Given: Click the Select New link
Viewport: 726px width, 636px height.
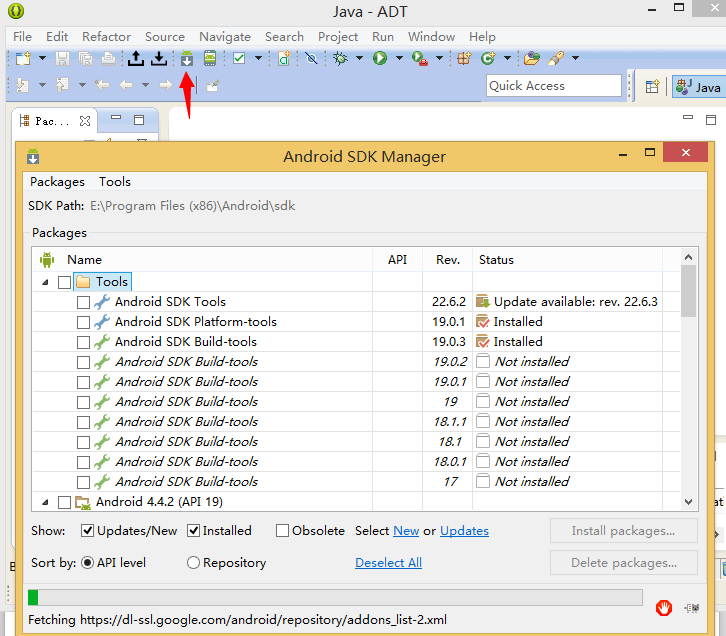Looking at the screenshot, I should 406,530.
